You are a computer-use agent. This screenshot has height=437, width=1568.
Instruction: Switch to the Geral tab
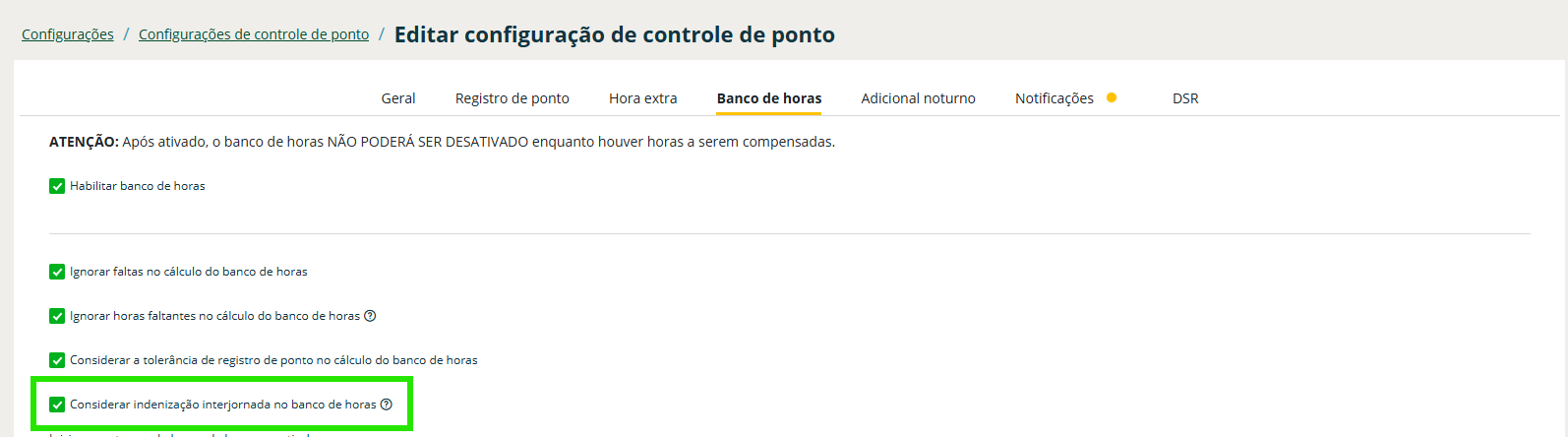(398, 98)
